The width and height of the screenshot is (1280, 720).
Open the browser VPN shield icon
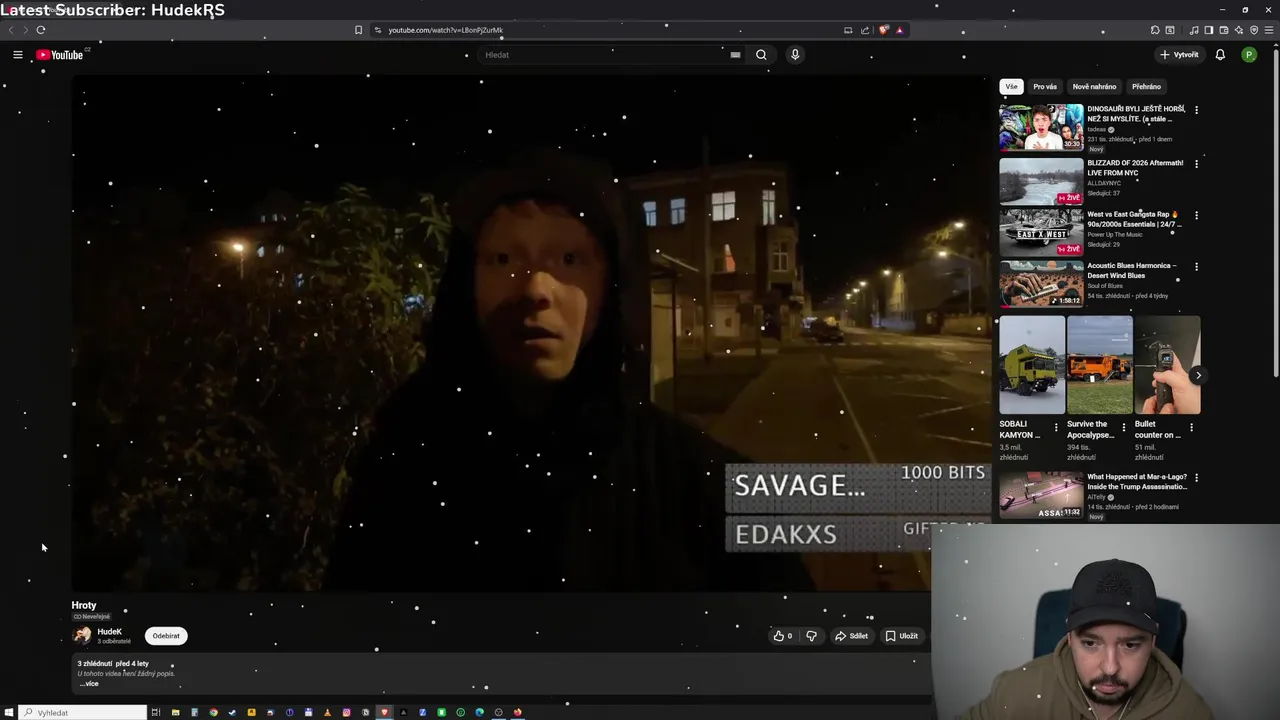point(1254,30)
